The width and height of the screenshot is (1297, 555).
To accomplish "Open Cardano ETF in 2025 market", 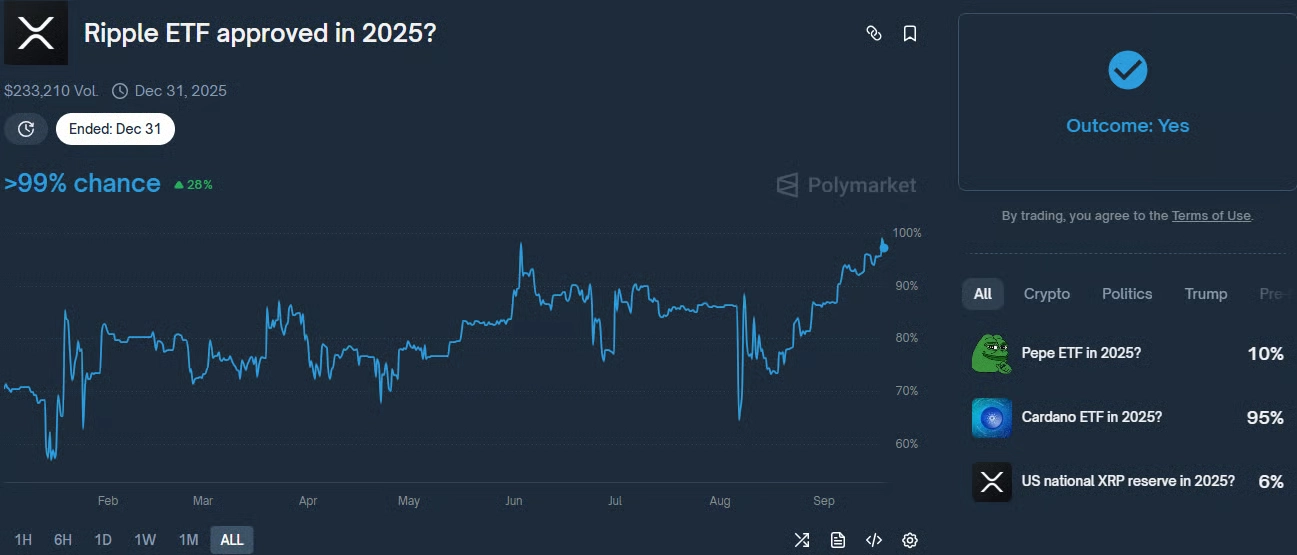I will (x=1091, y=417).
